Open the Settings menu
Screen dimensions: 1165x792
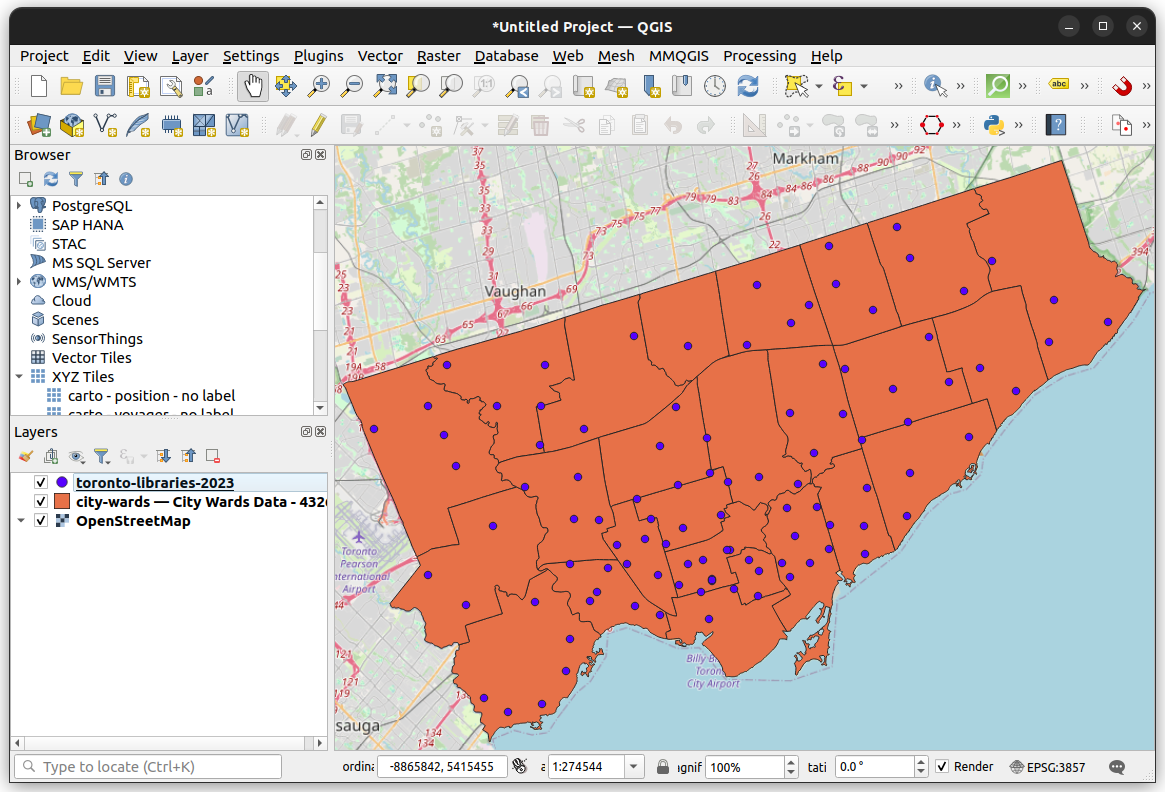(x=251, y=56)
